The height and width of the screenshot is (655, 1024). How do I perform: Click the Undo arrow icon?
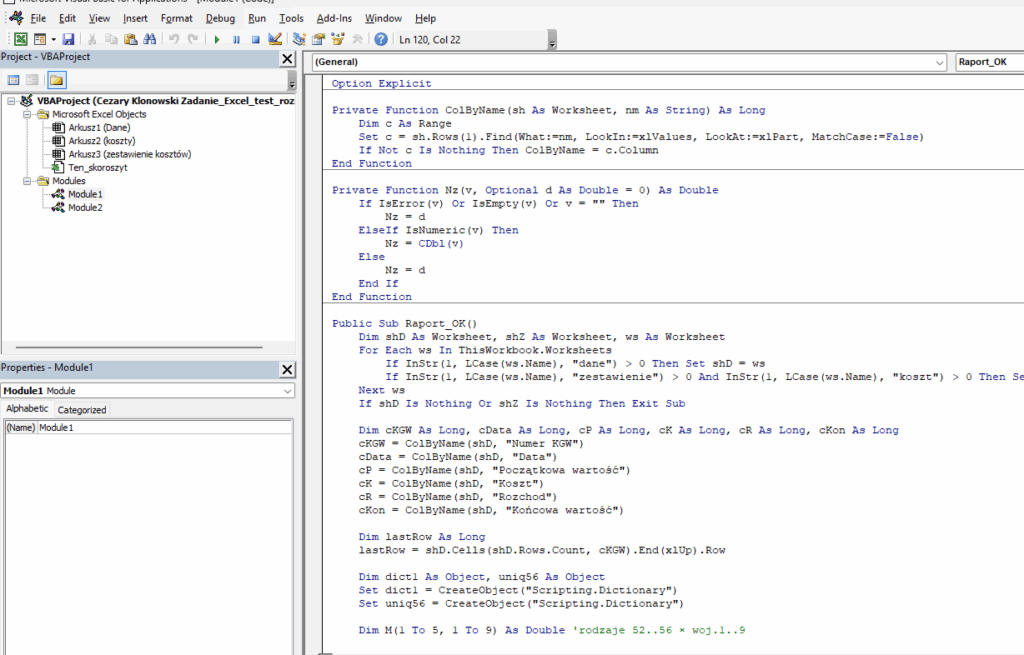174,39
